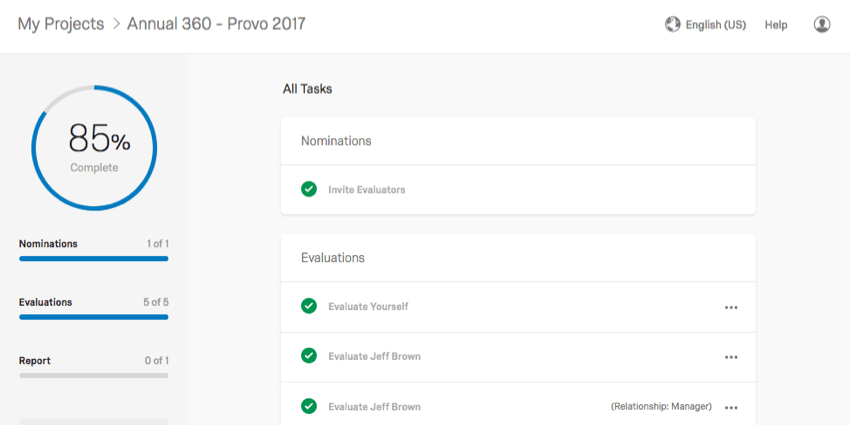Select Annual 360 - Provo 2017 breadcrumb
Viewport: 850px width, 425px height.
coord(216,24)
